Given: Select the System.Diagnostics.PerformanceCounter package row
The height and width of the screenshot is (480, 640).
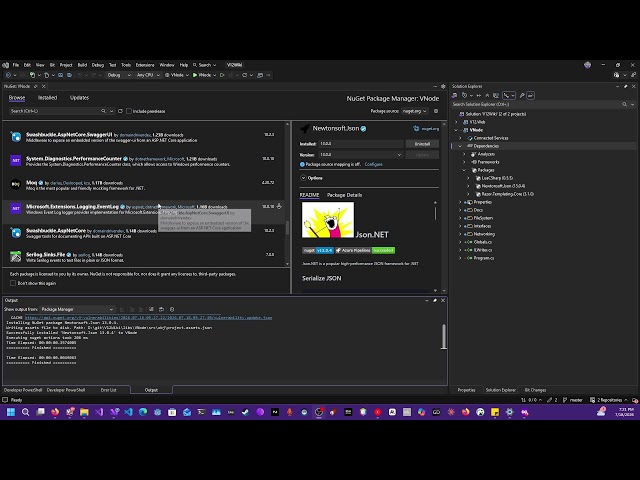Looking at the screenshot, I should (x=144, y=161).
